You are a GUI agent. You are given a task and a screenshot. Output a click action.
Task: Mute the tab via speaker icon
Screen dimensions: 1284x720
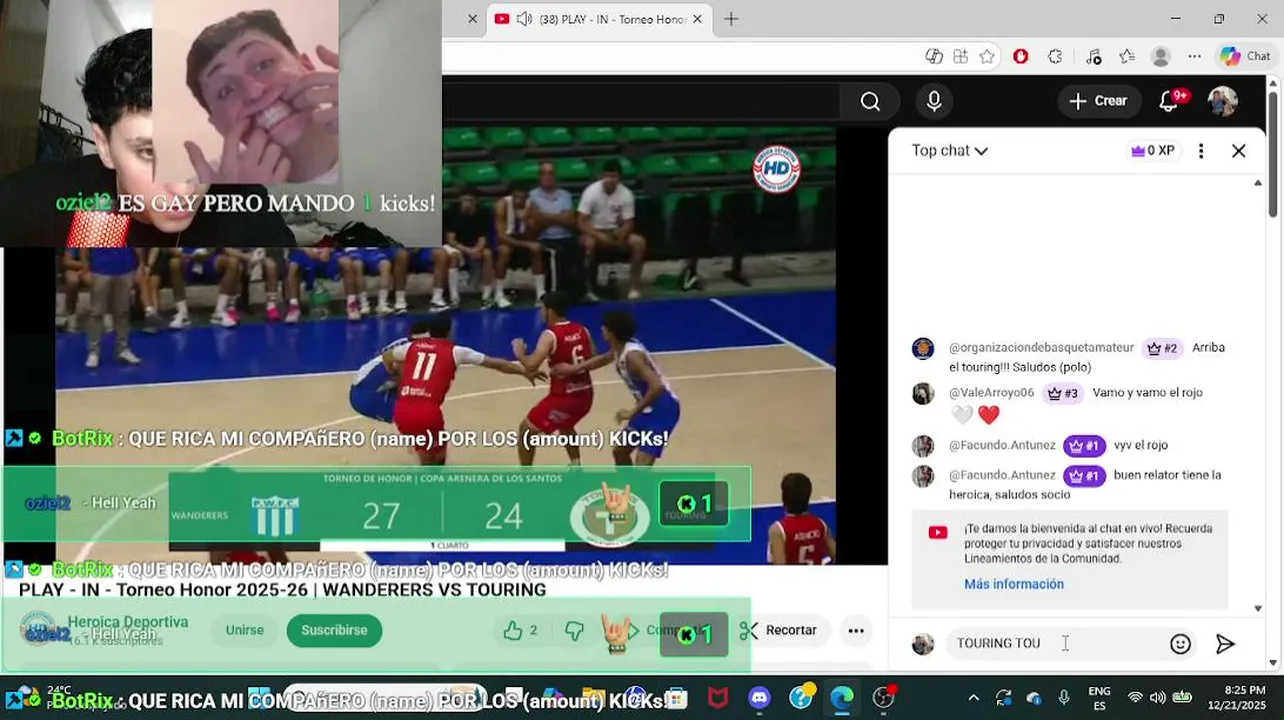pyautogui.click(x=524, y=19)
